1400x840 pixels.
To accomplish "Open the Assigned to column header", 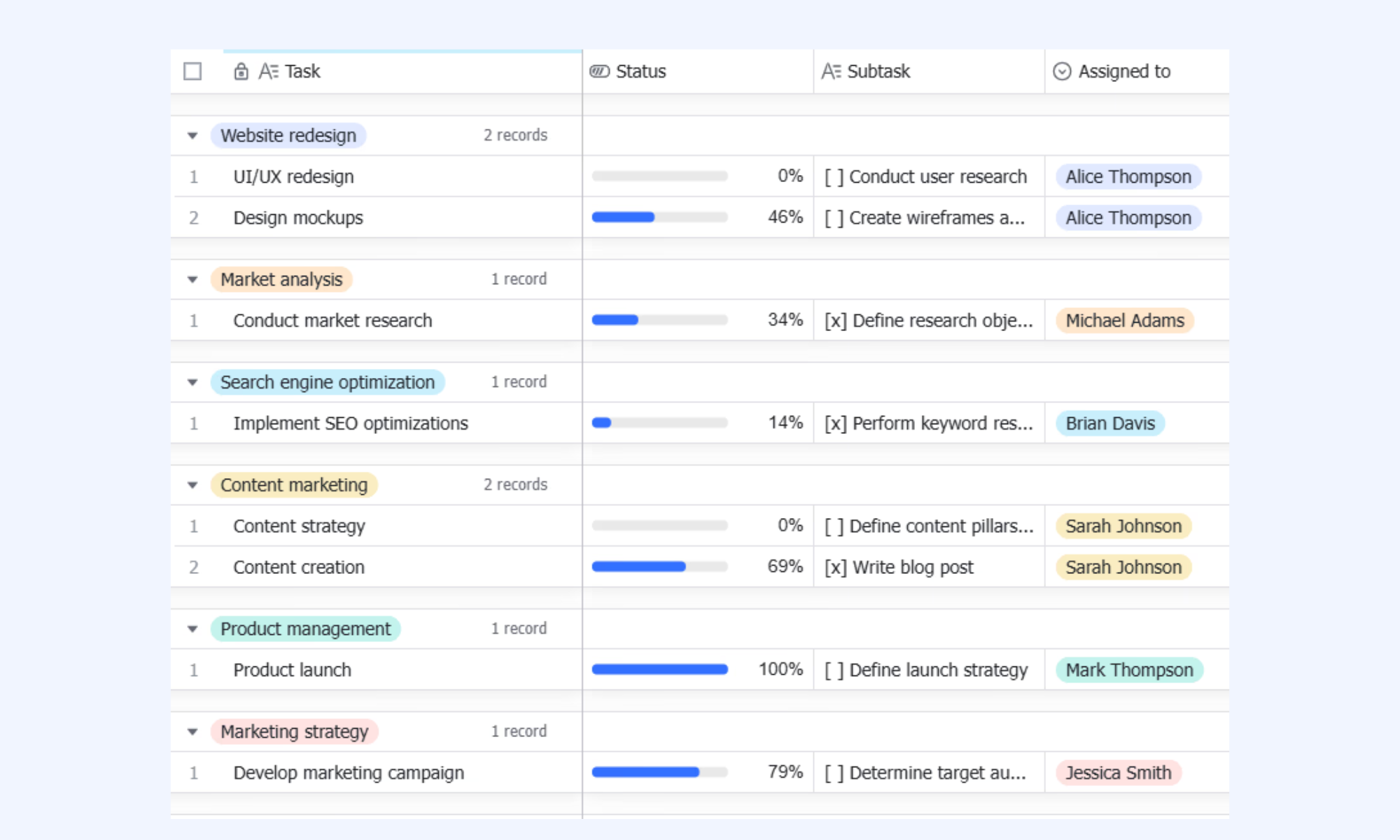I will [x=1137, y=71].
